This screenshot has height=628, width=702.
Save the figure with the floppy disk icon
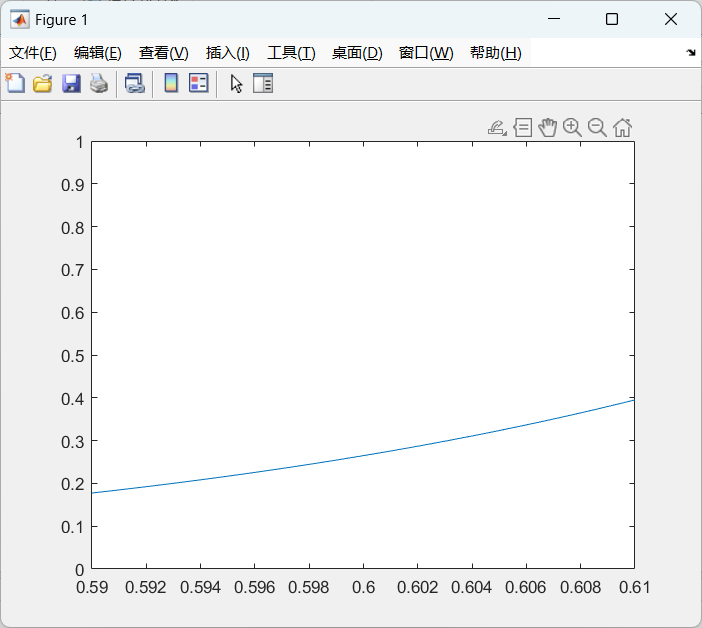click(x=71, y=84)
